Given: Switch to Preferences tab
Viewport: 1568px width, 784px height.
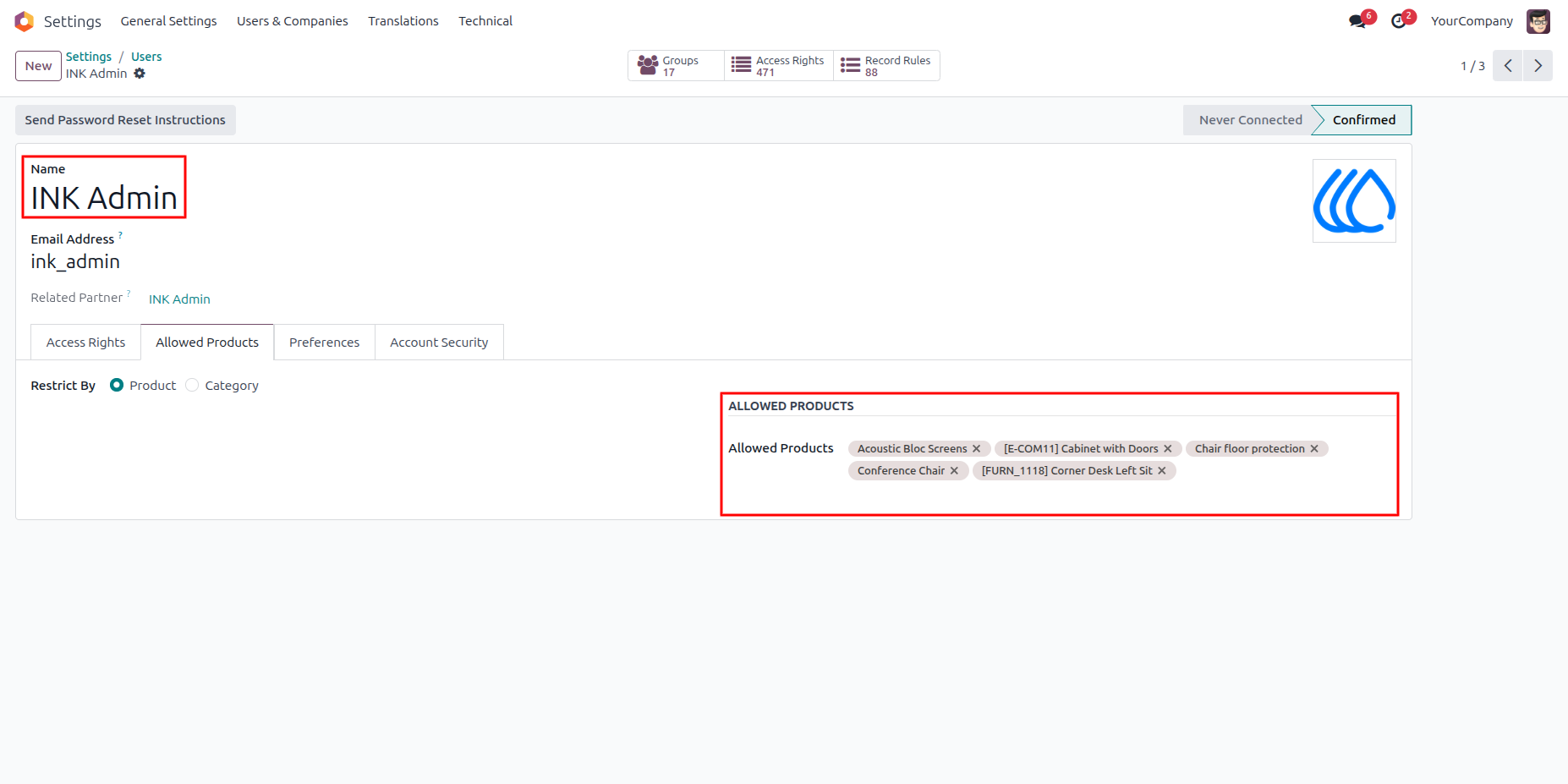Looking at the screenshot, I should [x=324, y=343].
